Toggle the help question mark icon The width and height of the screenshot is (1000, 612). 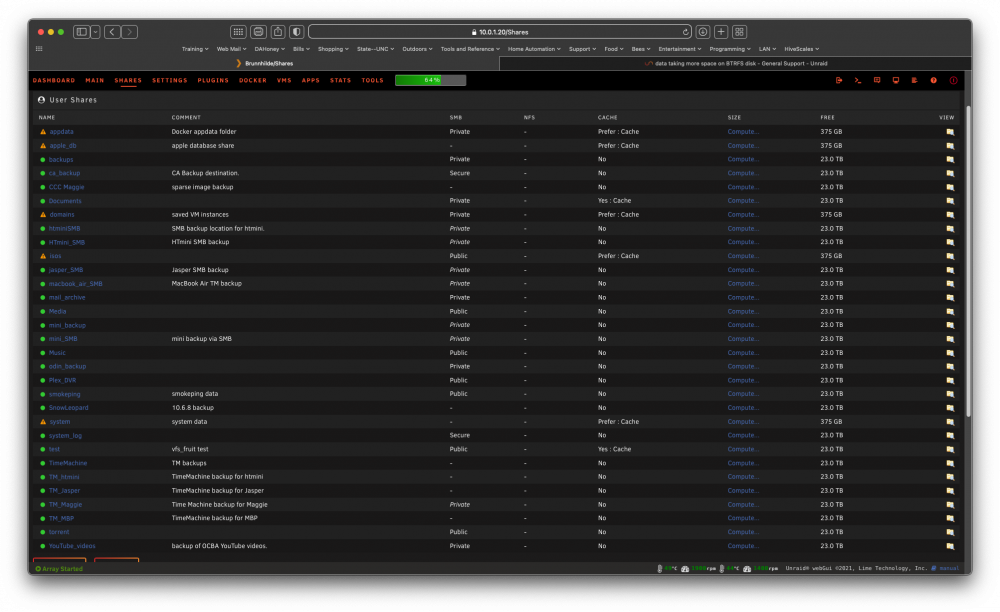[934, 80]
